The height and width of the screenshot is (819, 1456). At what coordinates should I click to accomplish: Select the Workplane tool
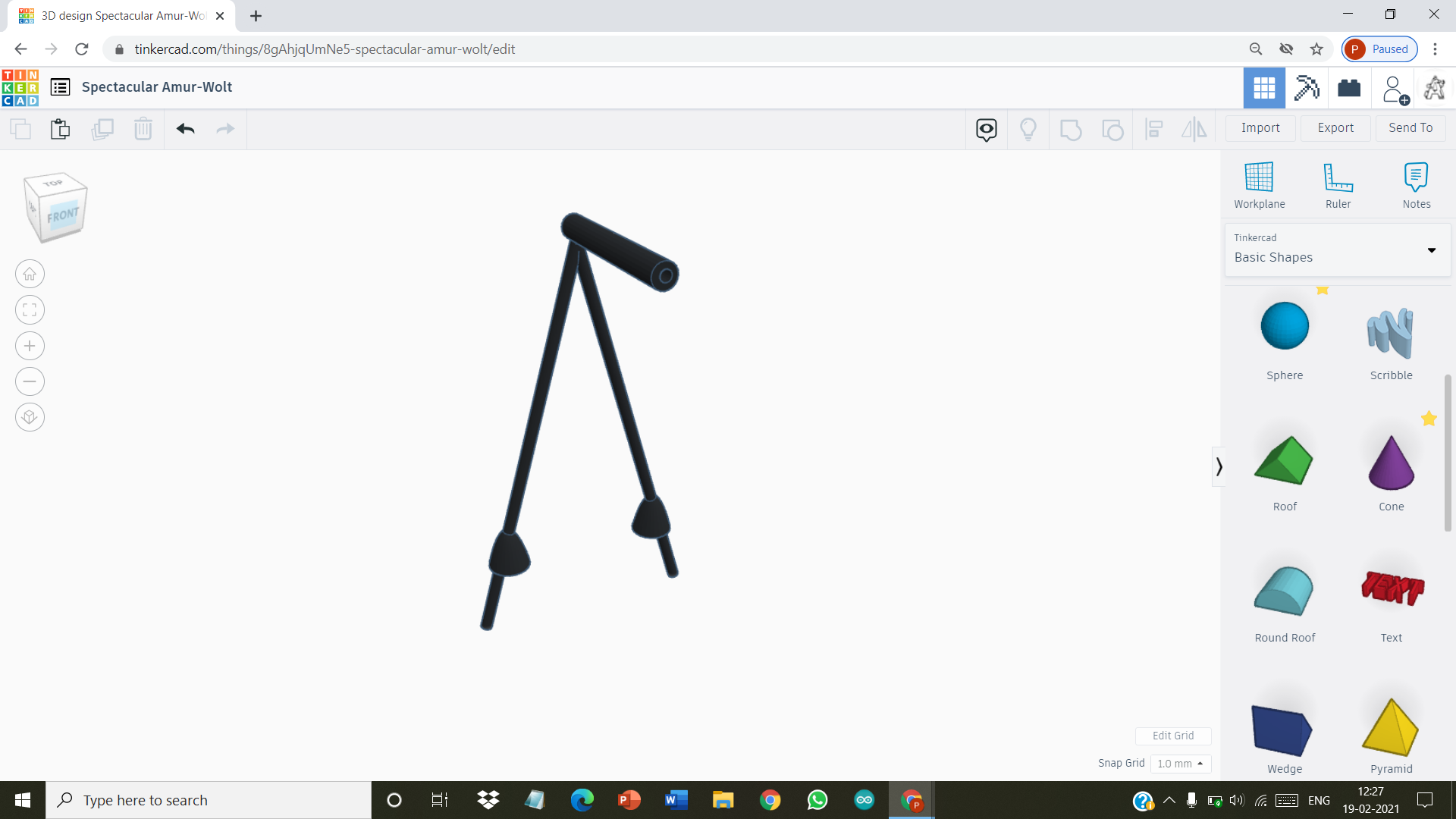pyautogui.click(x=1258, y=182)
